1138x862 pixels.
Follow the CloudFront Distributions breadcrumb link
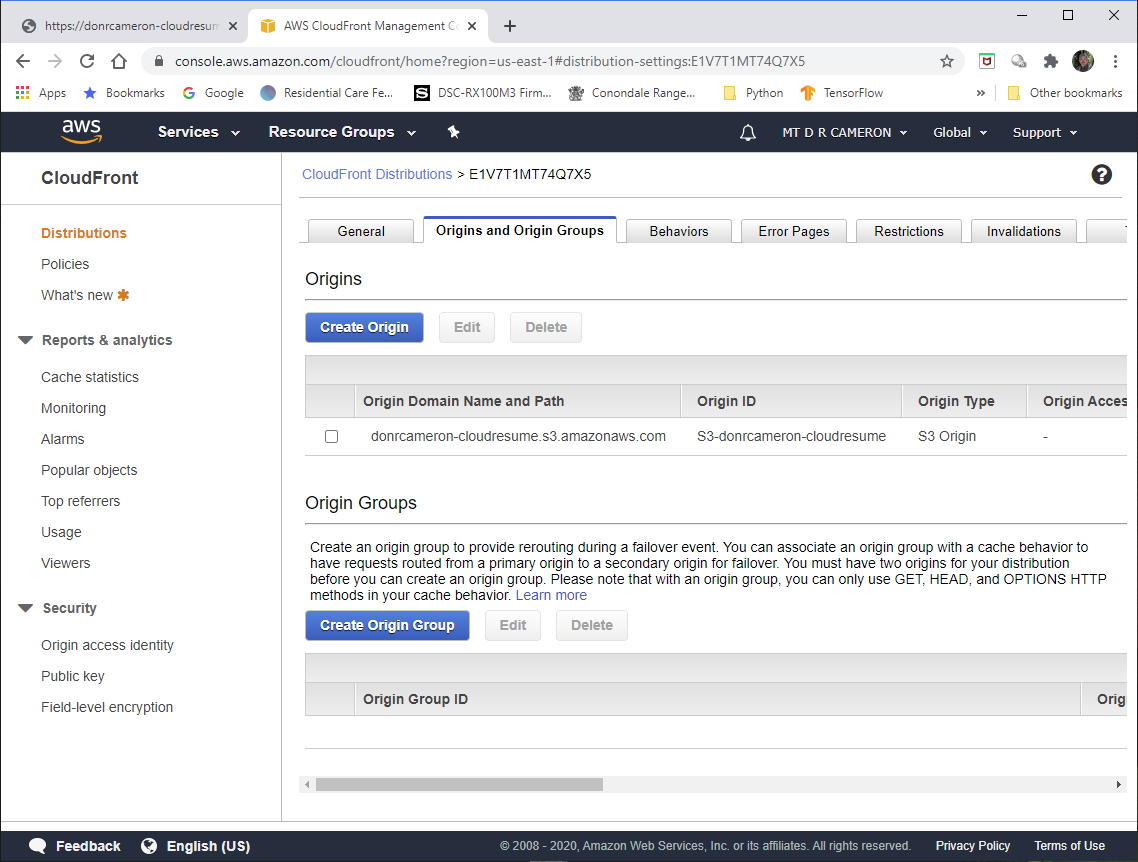(377, 174)
